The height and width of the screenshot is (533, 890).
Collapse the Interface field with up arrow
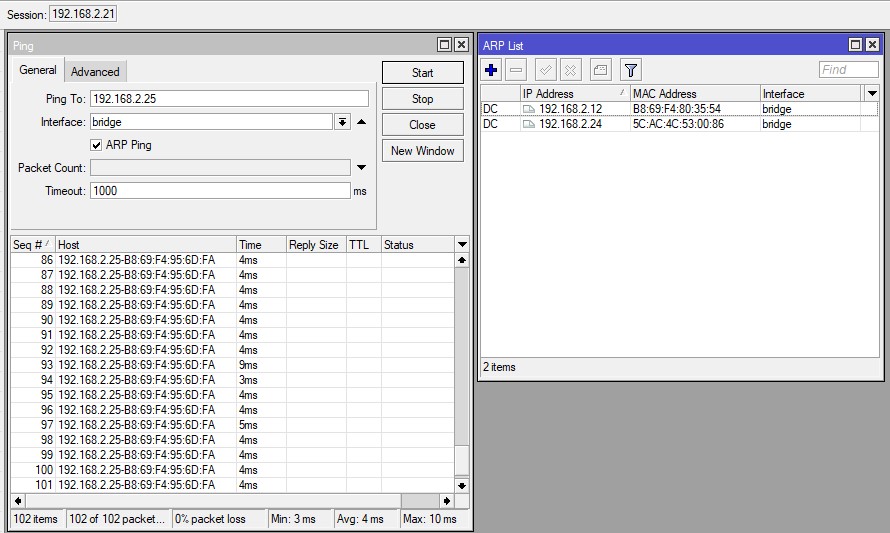362,122
